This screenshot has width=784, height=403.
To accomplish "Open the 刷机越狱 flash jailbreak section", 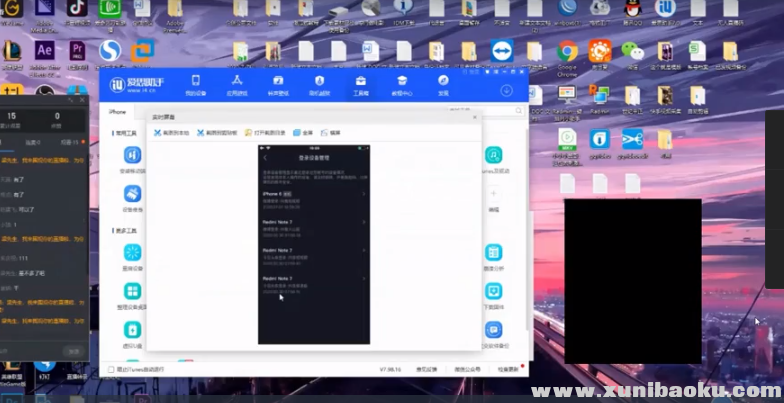I will (319, 84).
